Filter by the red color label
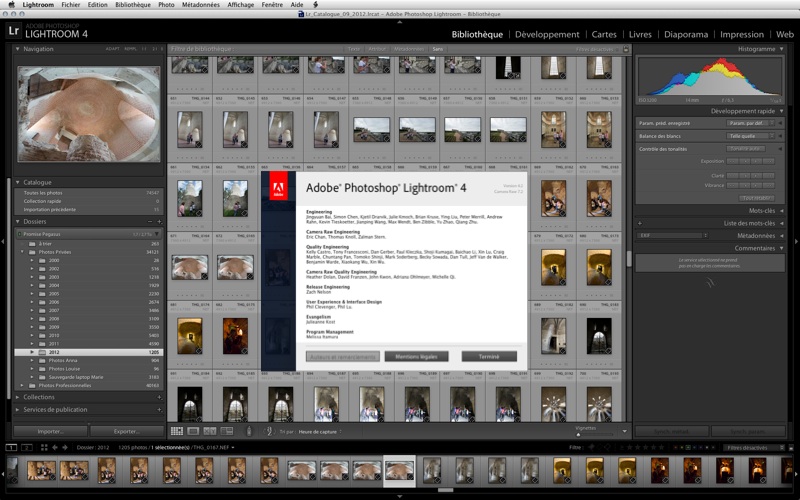Image resolution: width=800 pixels, height=500 pixels. click(676, 447)
